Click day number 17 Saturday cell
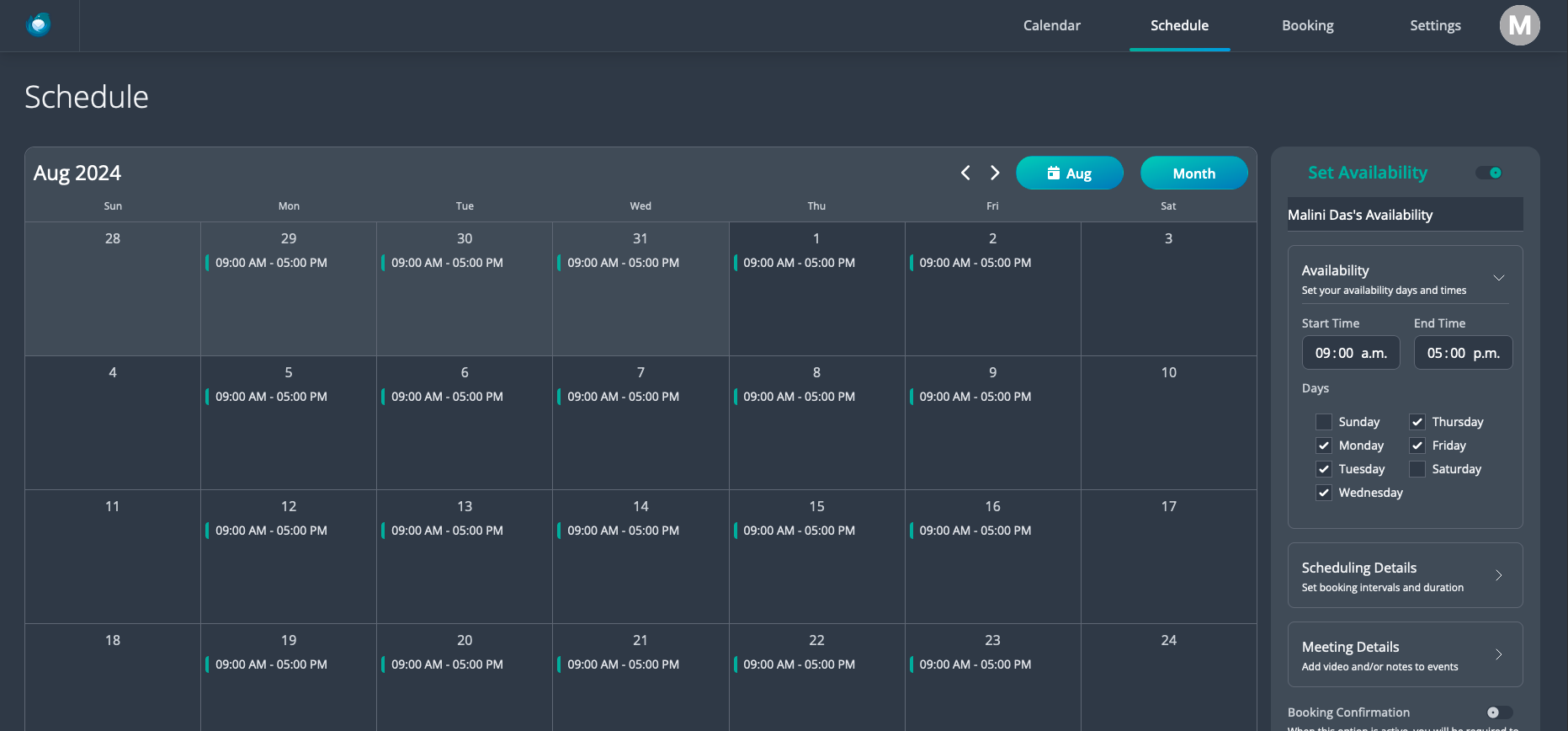The image size is (1568, 731). (1168, 556)
